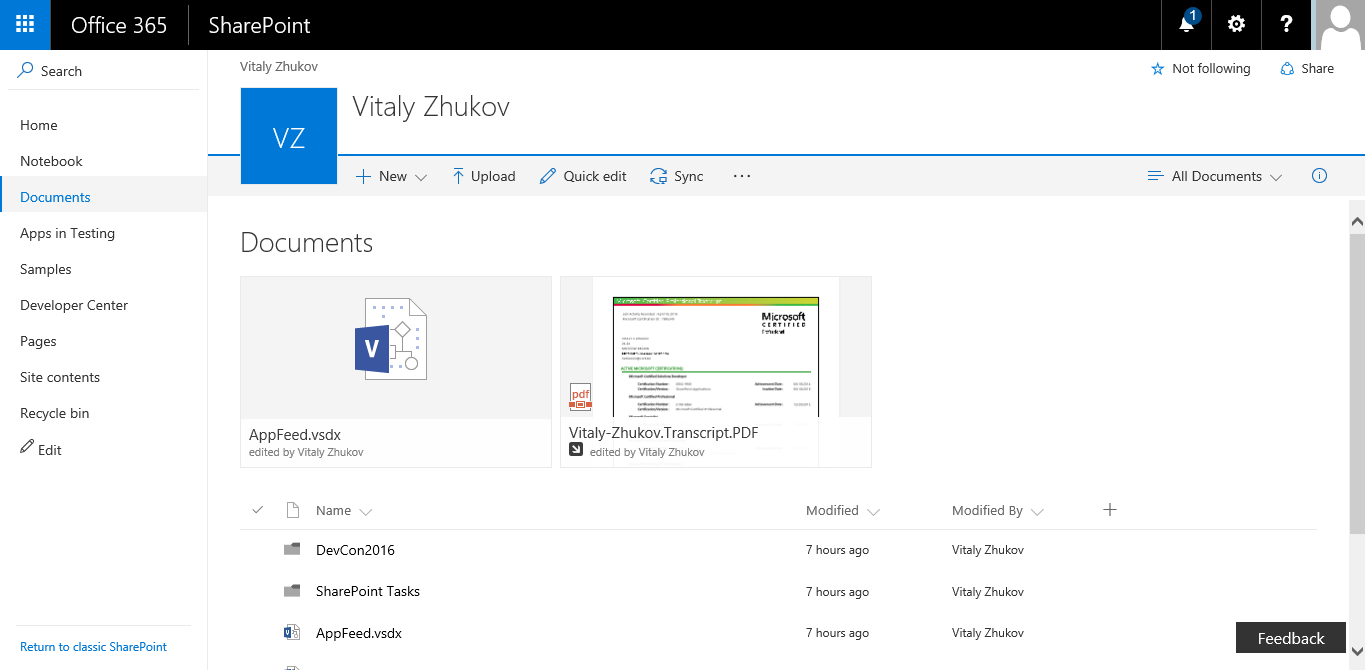This screenshot has height=670, width=1365.
Task: Click the file type column header icon
Action: [x=293, y=510]
